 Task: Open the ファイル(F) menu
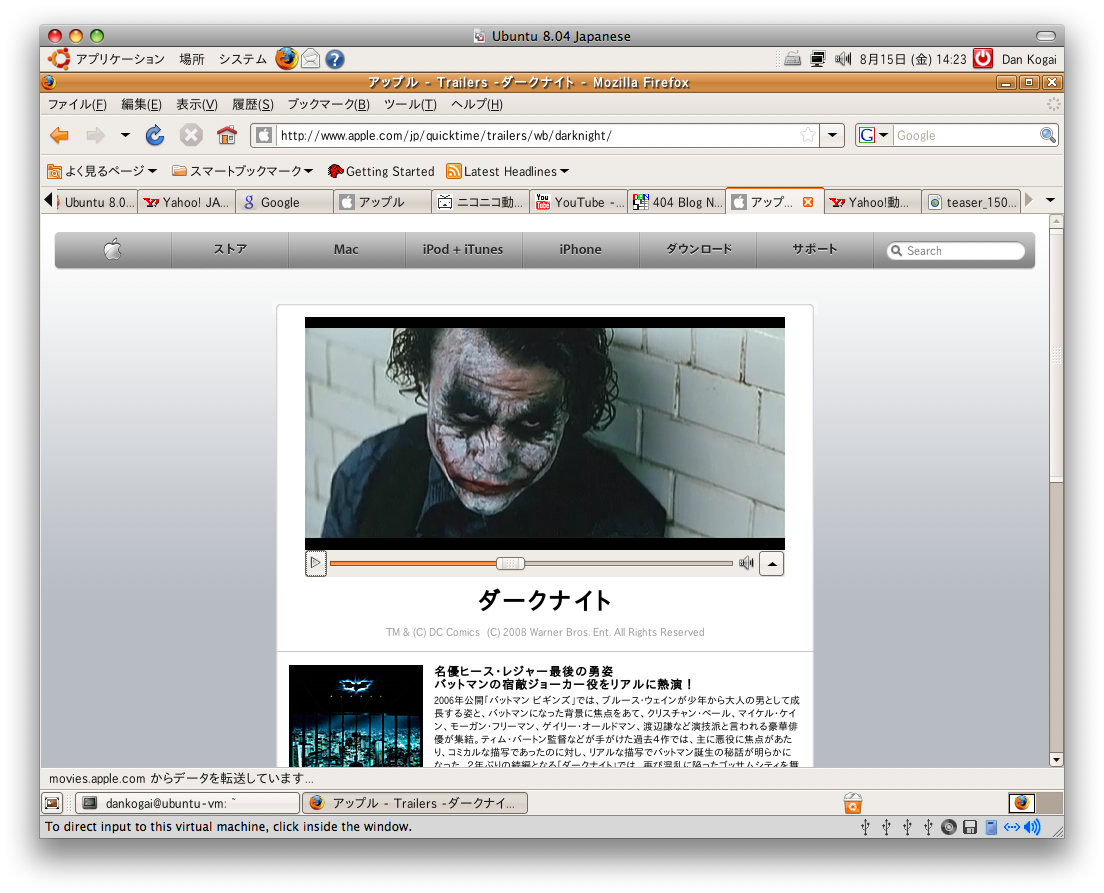[x=77, y=104]
